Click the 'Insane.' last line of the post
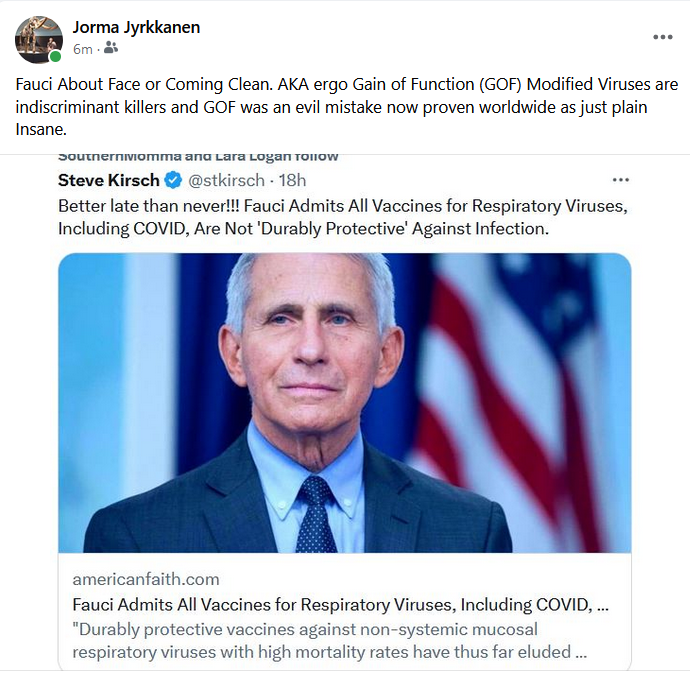The image size is (690, 673). (x=40, y=129)
